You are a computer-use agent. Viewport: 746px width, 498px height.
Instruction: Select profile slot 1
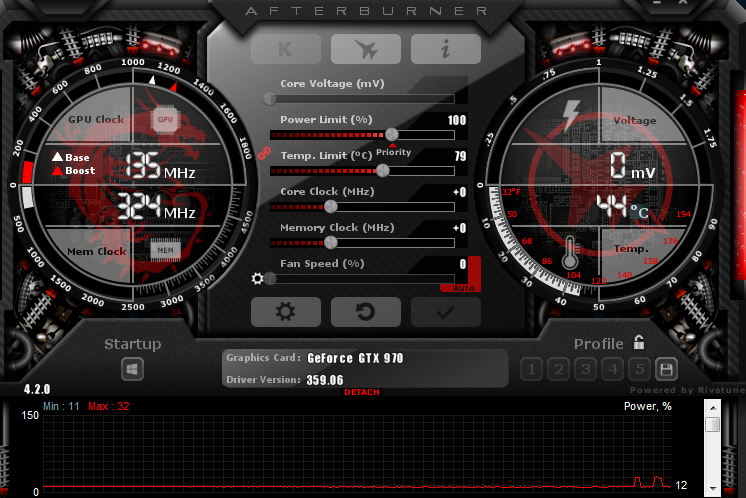(x=531, y=369)
